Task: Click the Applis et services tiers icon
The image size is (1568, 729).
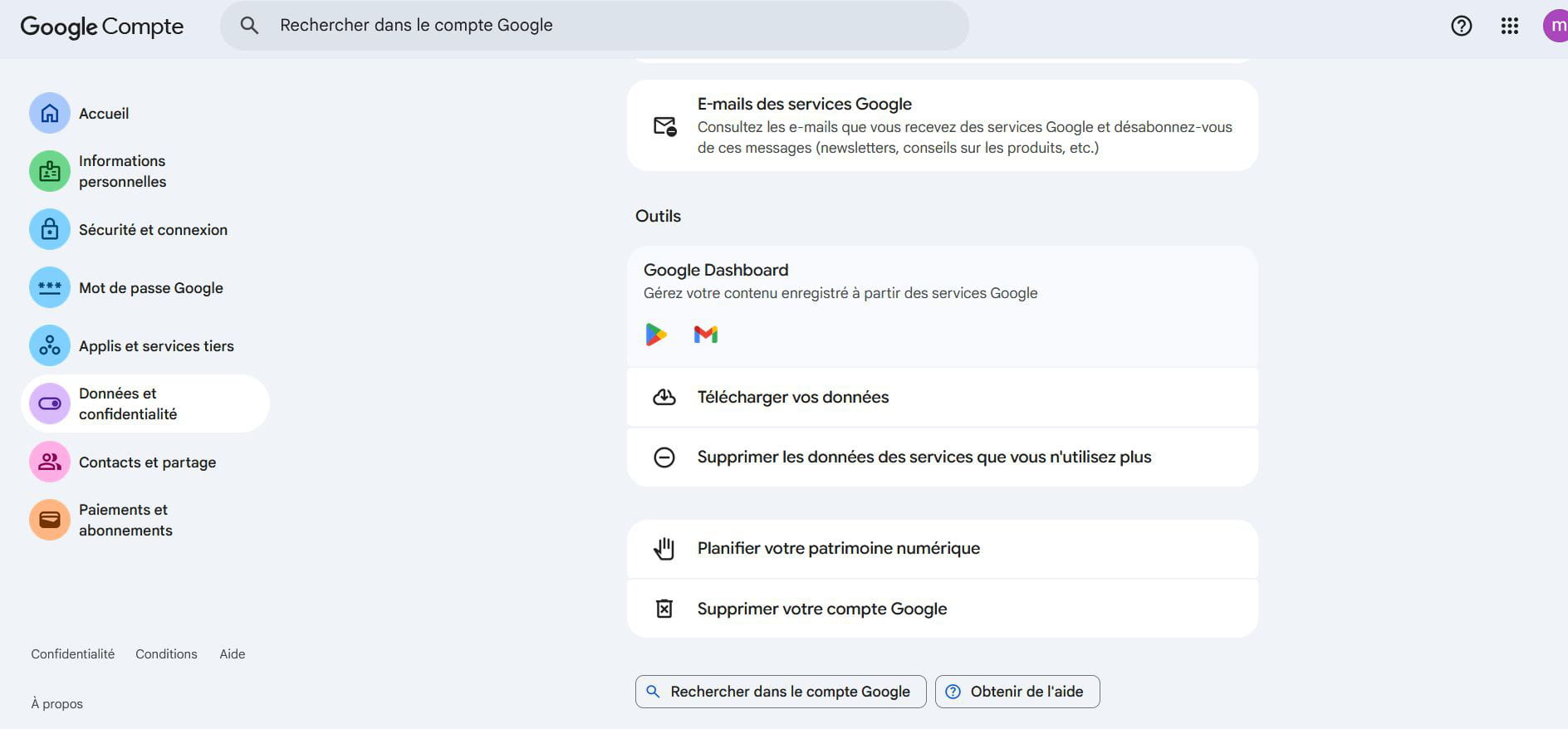Action: [x=50, y=346]
